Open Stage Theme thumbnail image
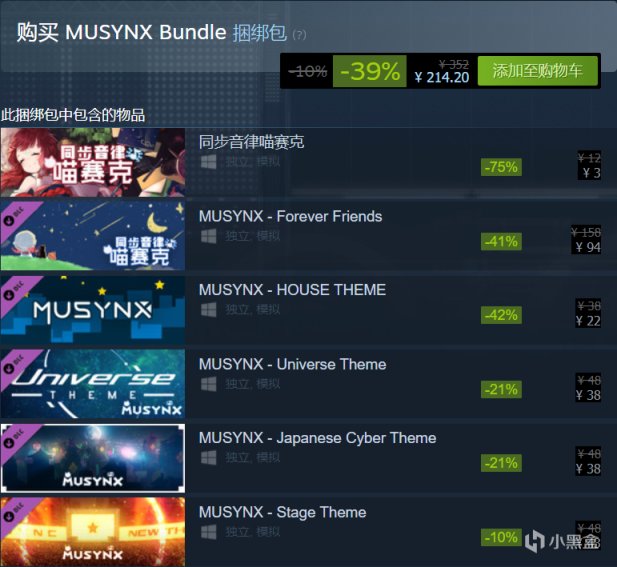 click(93, 532)
